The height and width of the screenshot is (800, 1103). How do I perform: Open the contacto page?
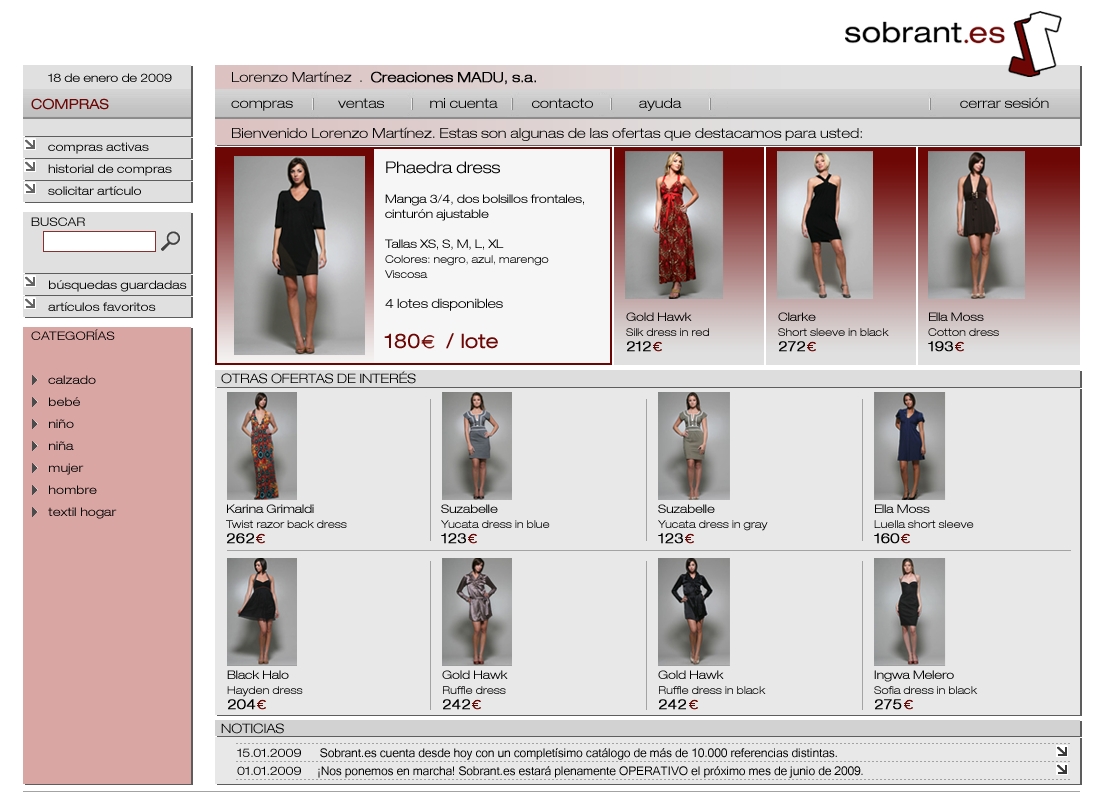pyautogui.click(x=562, y=103)
